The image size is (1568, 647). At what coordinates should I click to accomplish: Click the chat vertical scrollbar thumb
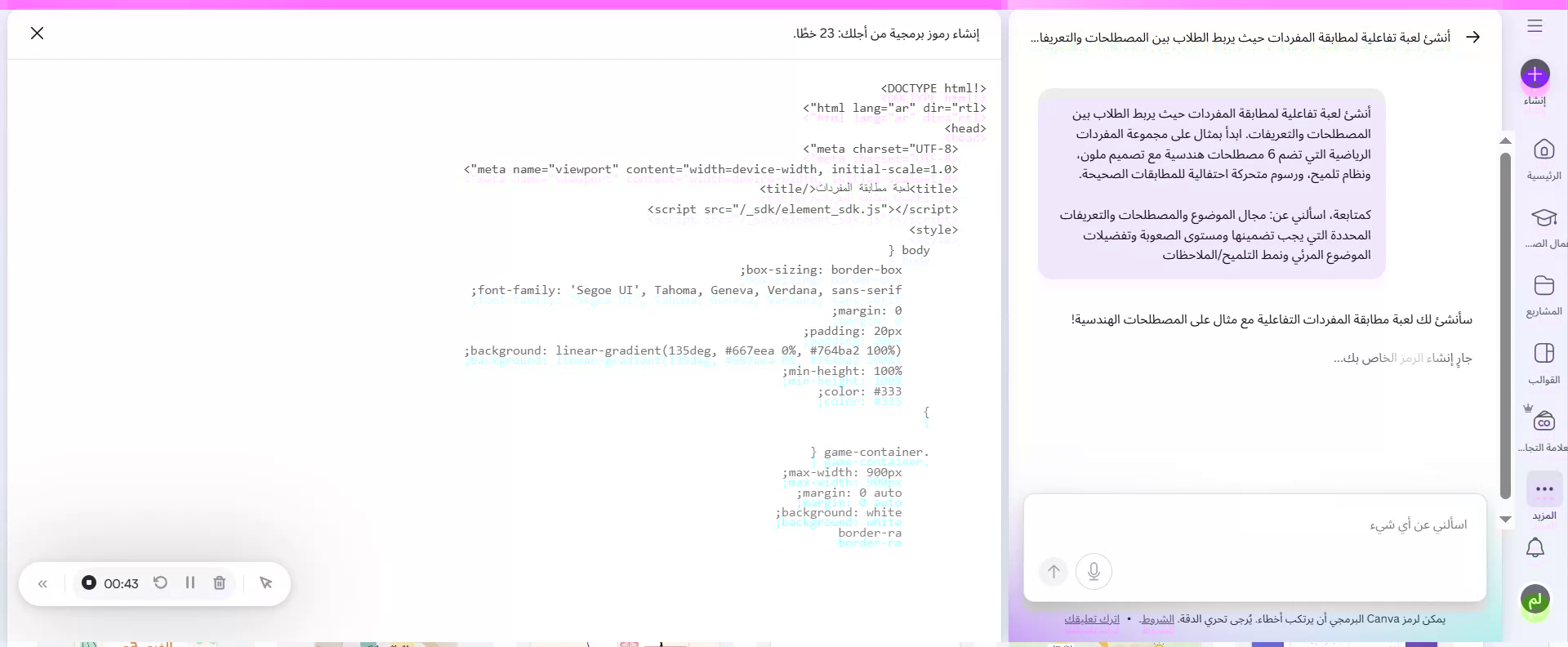(x=1506, y=325)
